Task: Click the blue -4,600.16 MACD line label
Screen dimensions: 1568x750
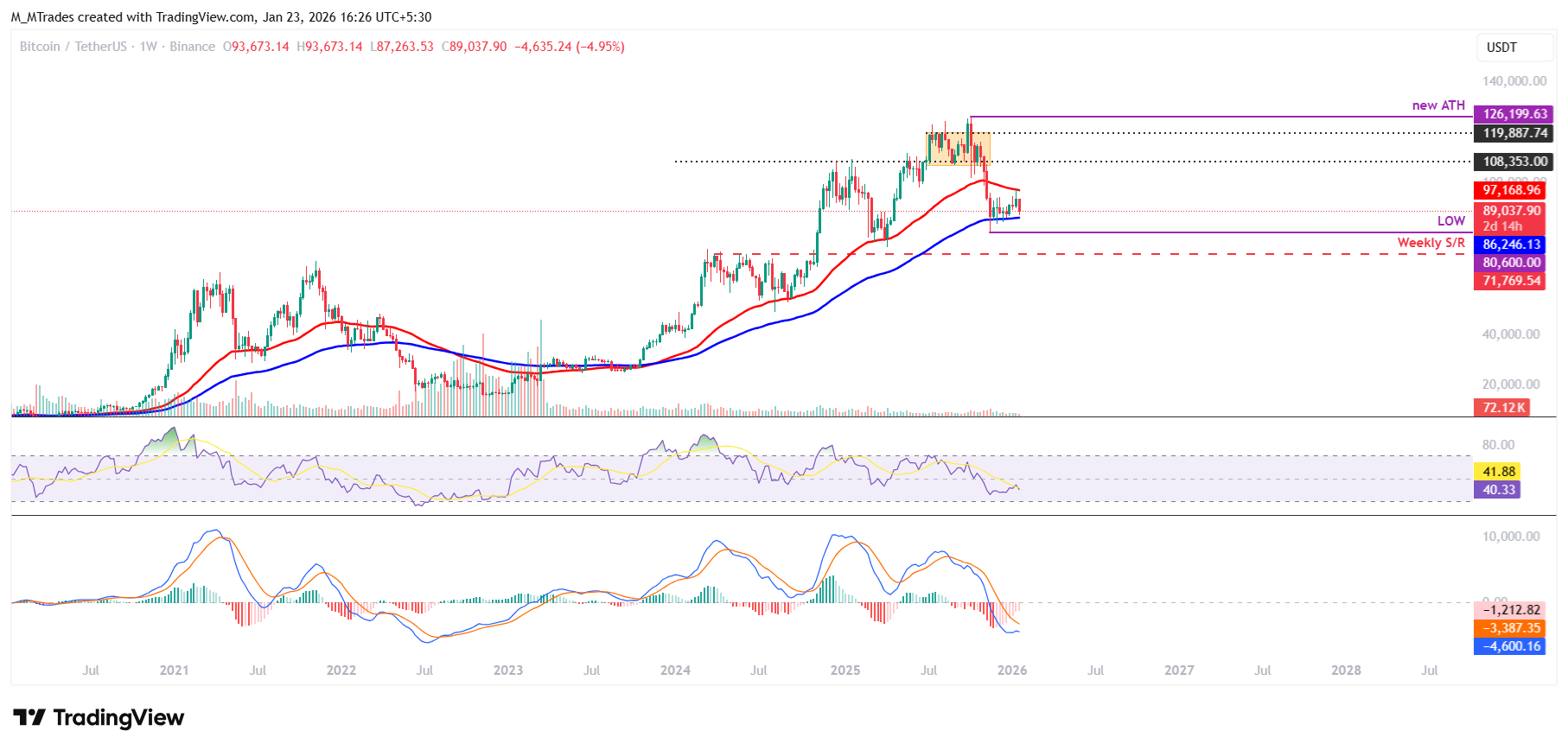Action: pyautogui.click(x=1510, y=646)
